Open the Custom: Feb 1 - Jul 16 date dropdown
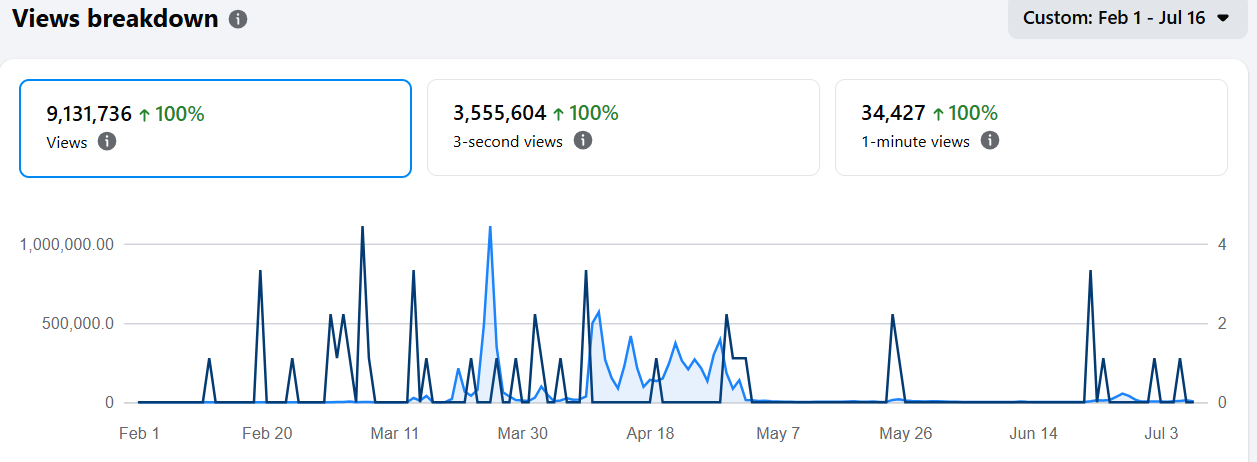Viewport: 1257px width, 462px height. pyautogui.click(x=1126, y=18)
